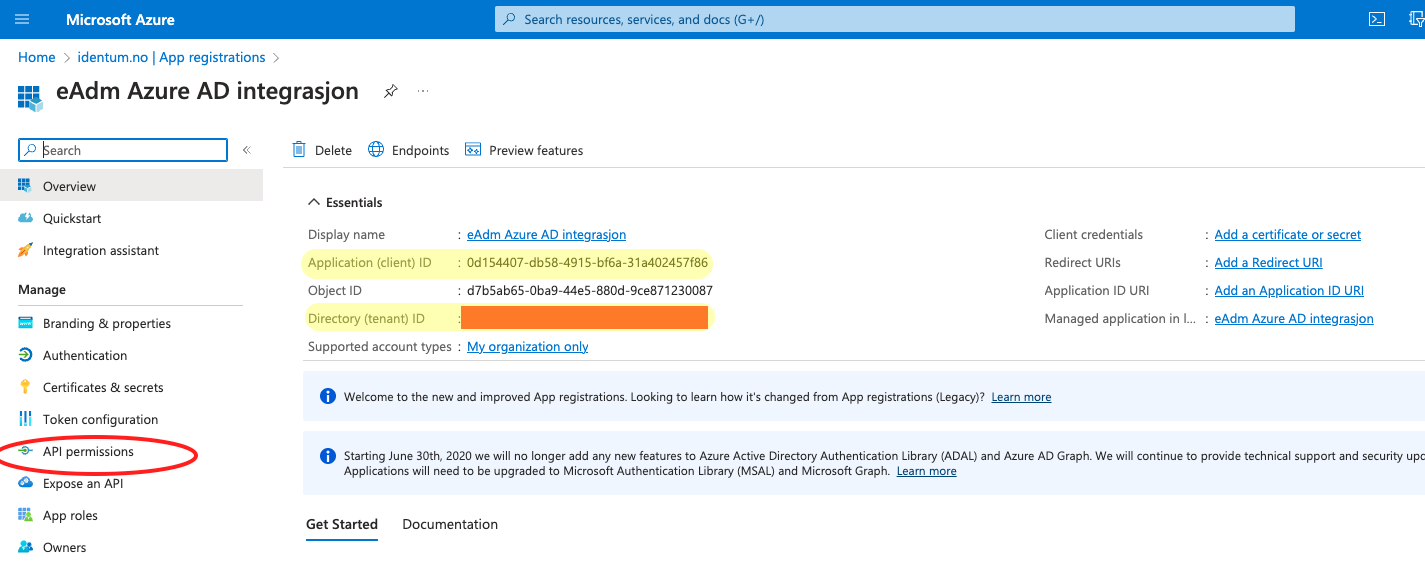Viewport: 1425px width, 562px height.
Task: Click the directory filter icon in top bar
Action: [1419, 19]
